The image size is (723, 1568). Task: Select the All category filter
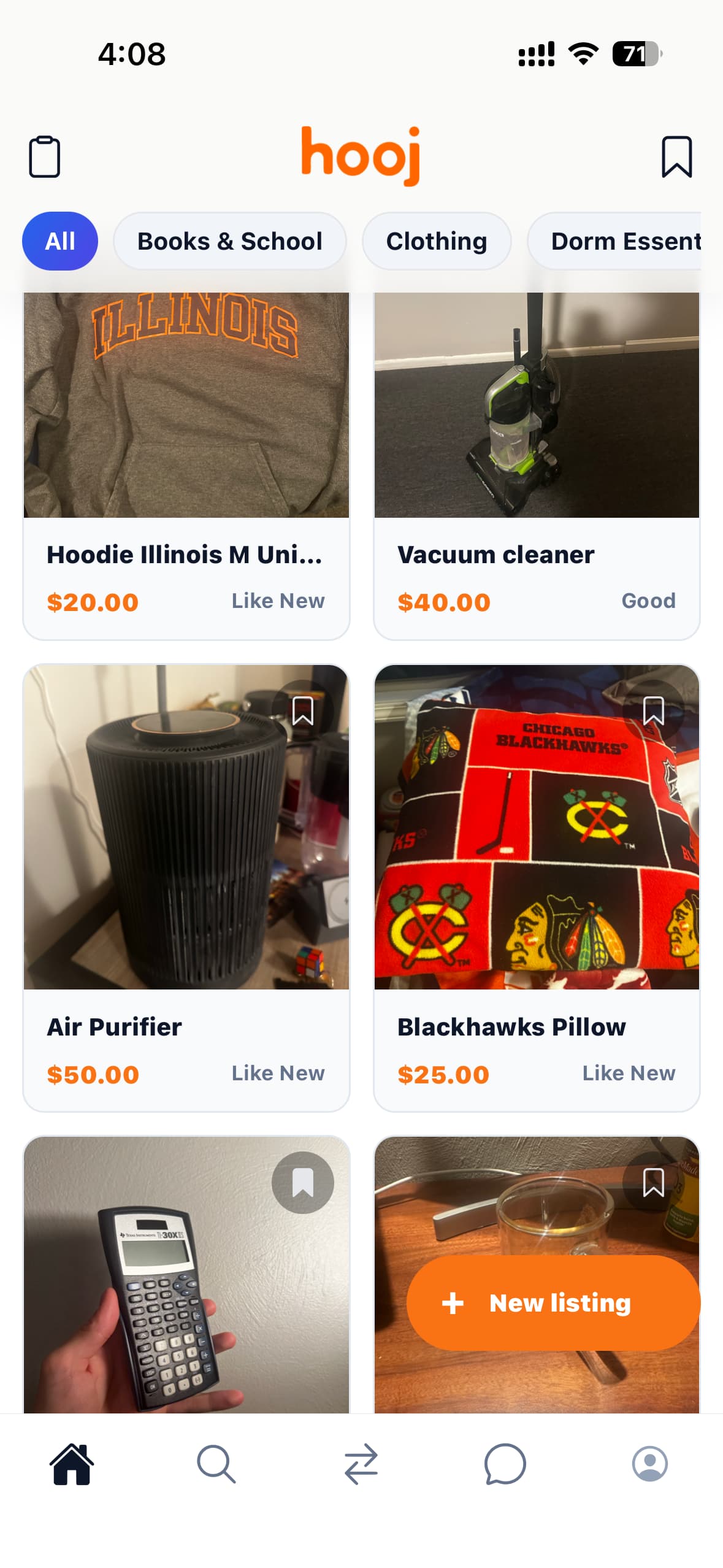tap(60, 241)
